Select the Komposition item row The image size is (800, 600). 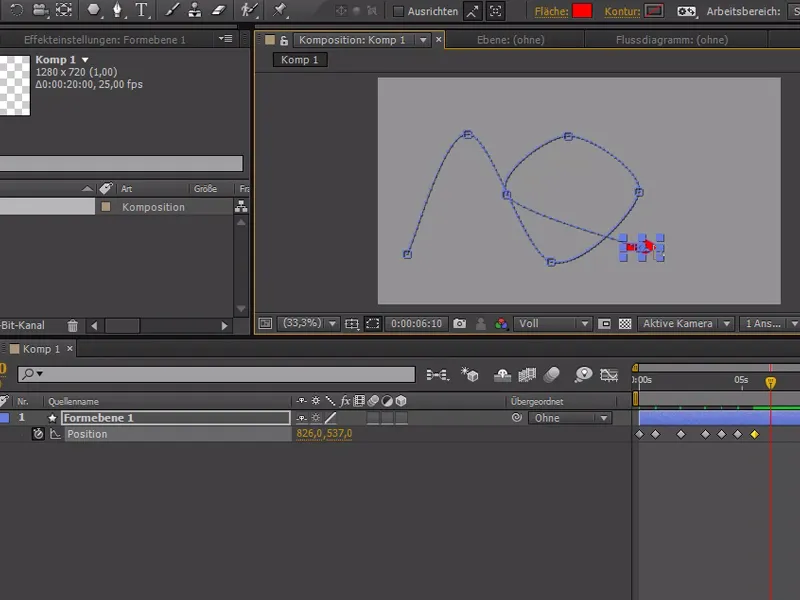click(116, 207)
